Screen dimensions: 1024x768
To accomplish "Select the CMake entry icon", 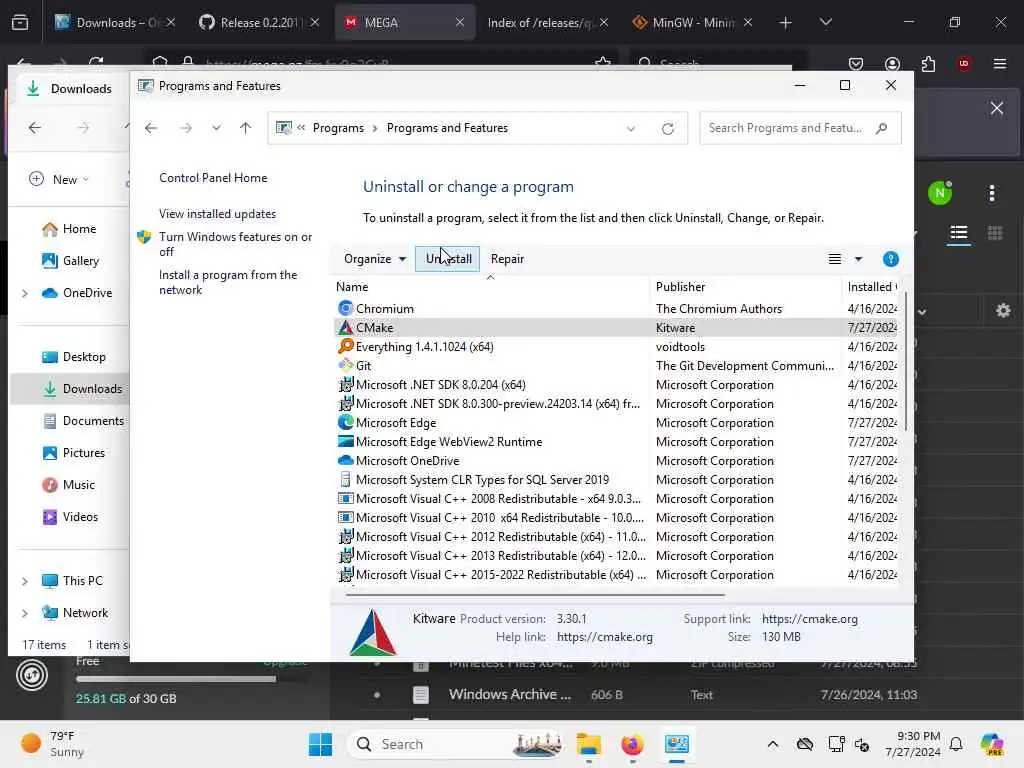I will [x=345, y=328].
